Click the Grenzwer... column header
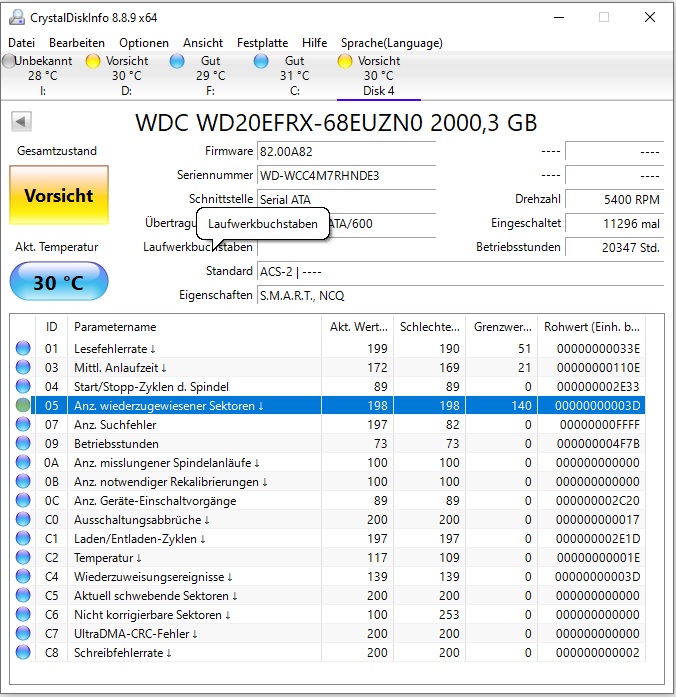 pyautogui.click(x=502, y=327)
